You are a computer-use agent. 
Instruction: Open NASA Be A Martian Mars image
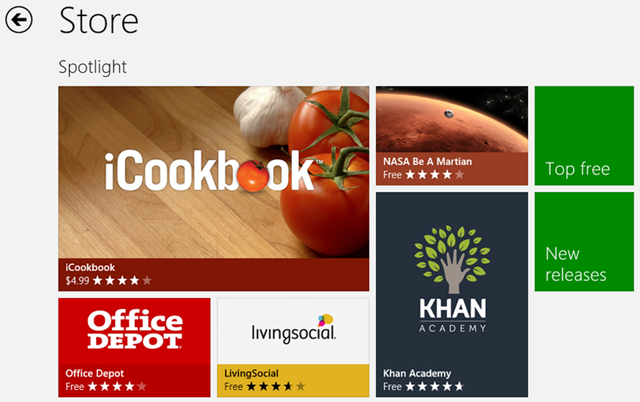pyautogui.click(x=452, y=119)
